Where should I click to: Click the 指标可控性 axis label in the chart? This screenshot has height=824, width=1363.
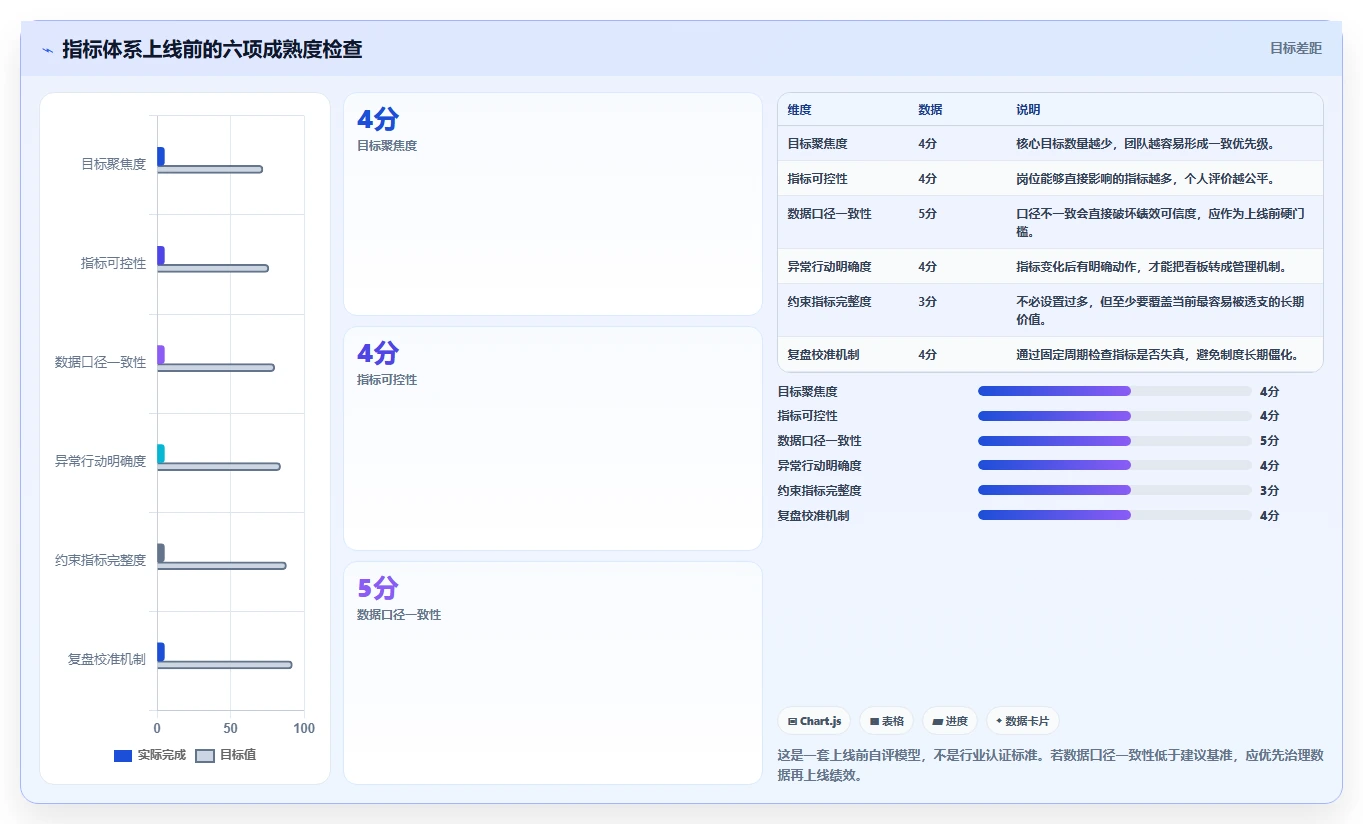click(x=113, y=263)
